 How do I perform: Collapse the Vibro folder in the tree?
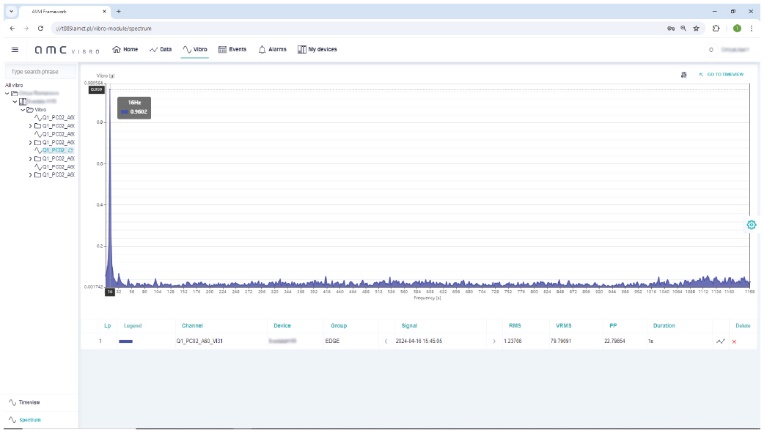coord(23,109)
